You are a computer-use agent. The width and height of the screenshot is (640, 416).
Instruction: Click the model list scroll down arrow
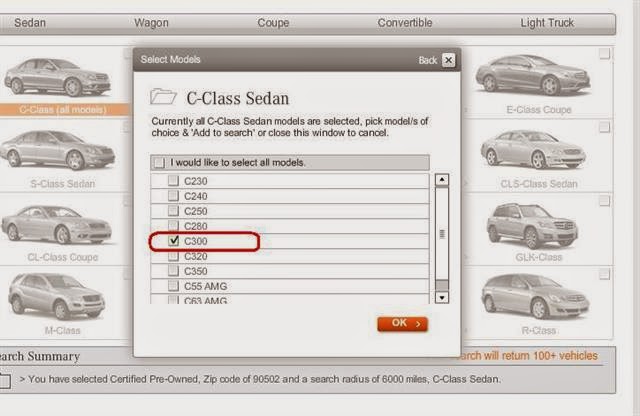[x=442, y=297]
